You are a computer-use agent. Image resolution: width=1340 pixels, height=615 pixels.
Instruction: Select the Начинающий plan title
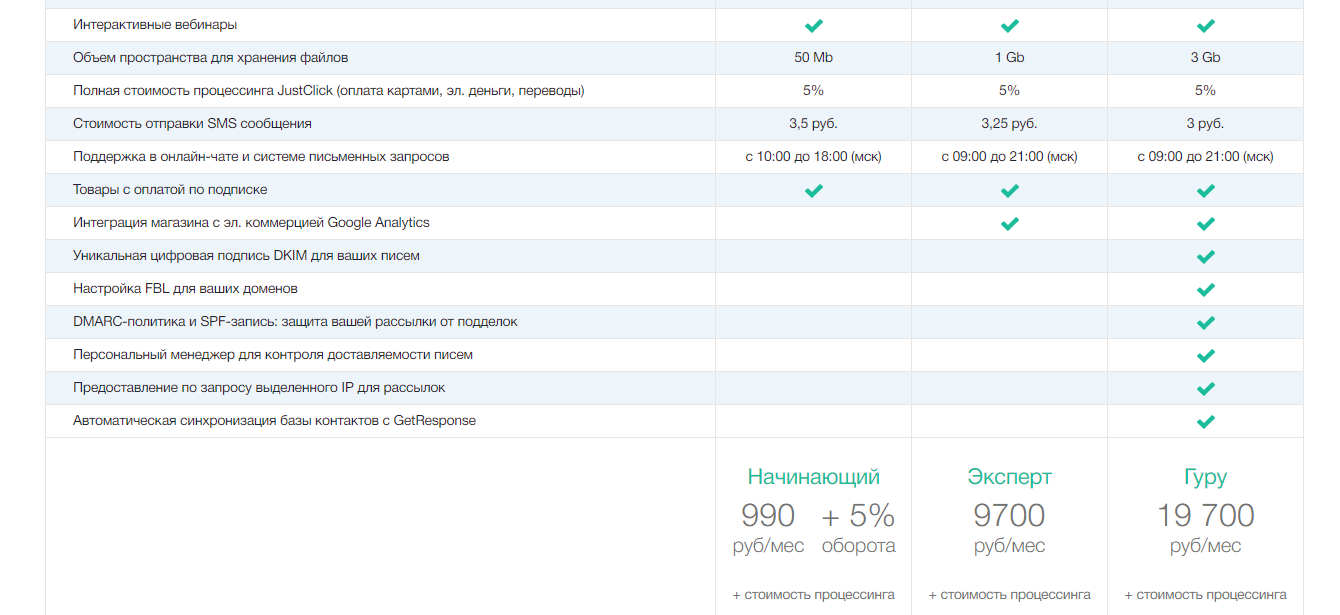click(813, 477)
